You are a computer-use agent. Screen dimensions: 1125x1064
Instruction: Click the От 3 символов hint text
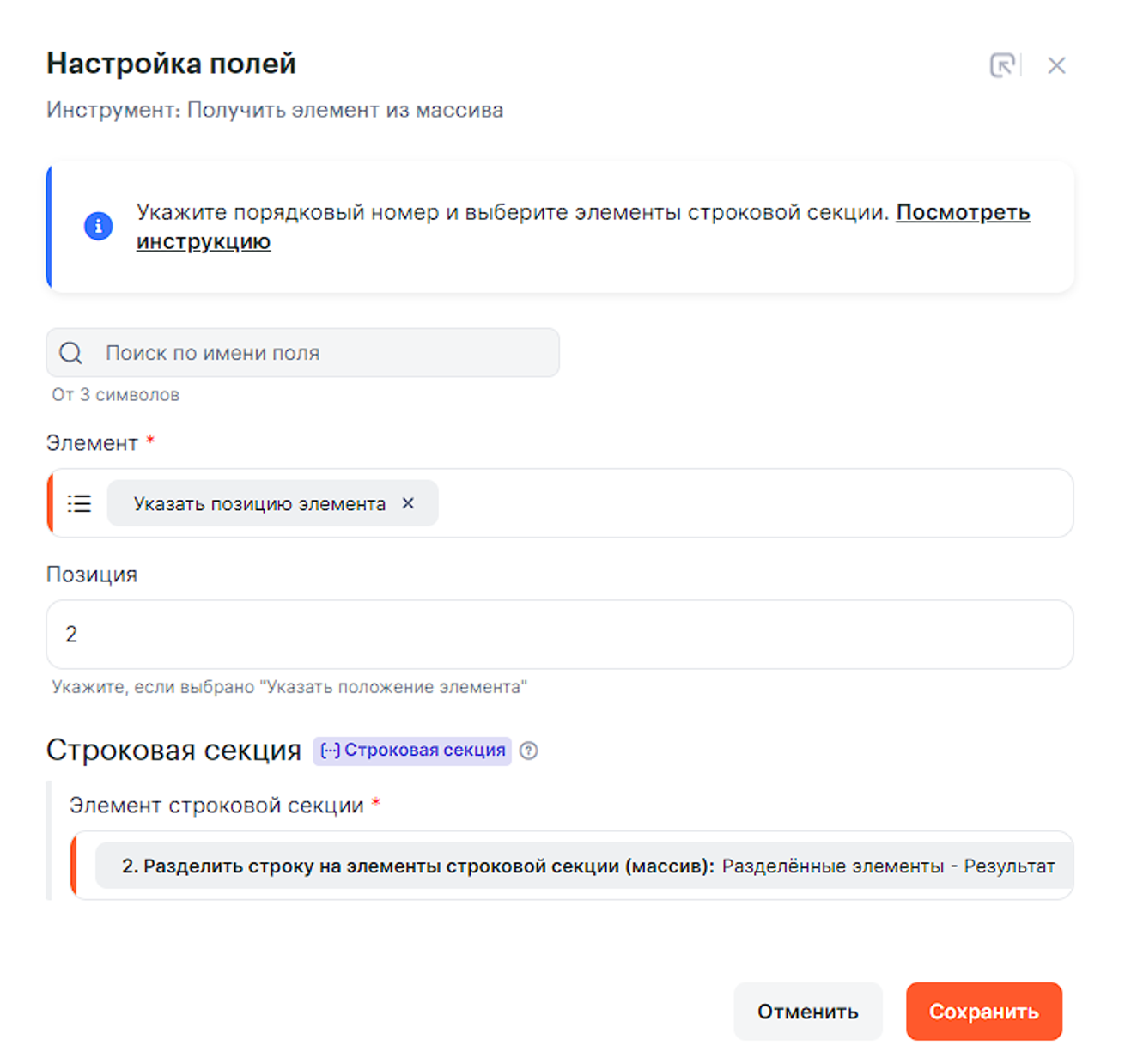[x=115, y=395]
